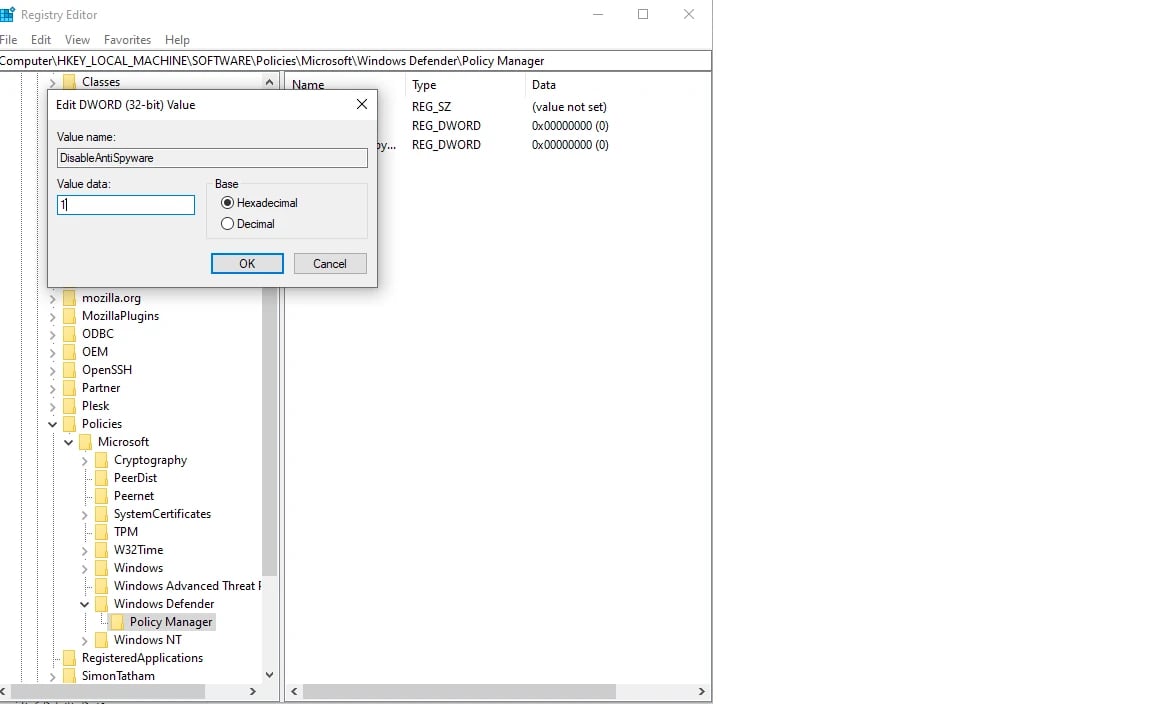The height and width of the screenshot is (704, 1152).
Task: Expand the mozilla.org key
Action: pyautogui.click(x=52, y=298)
